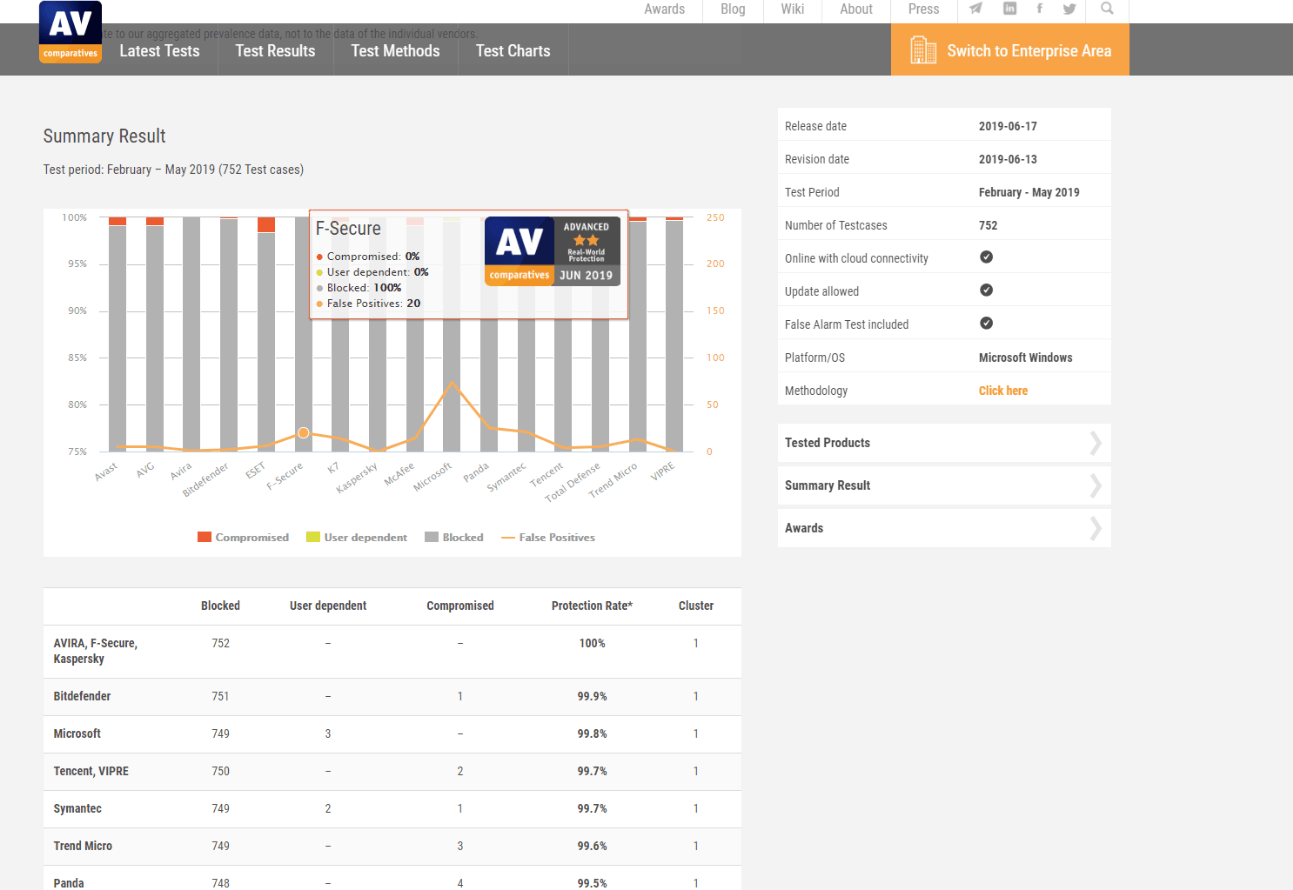Open Methodology 'Click here' link
1293x890 pixels.
(1003, 391)
